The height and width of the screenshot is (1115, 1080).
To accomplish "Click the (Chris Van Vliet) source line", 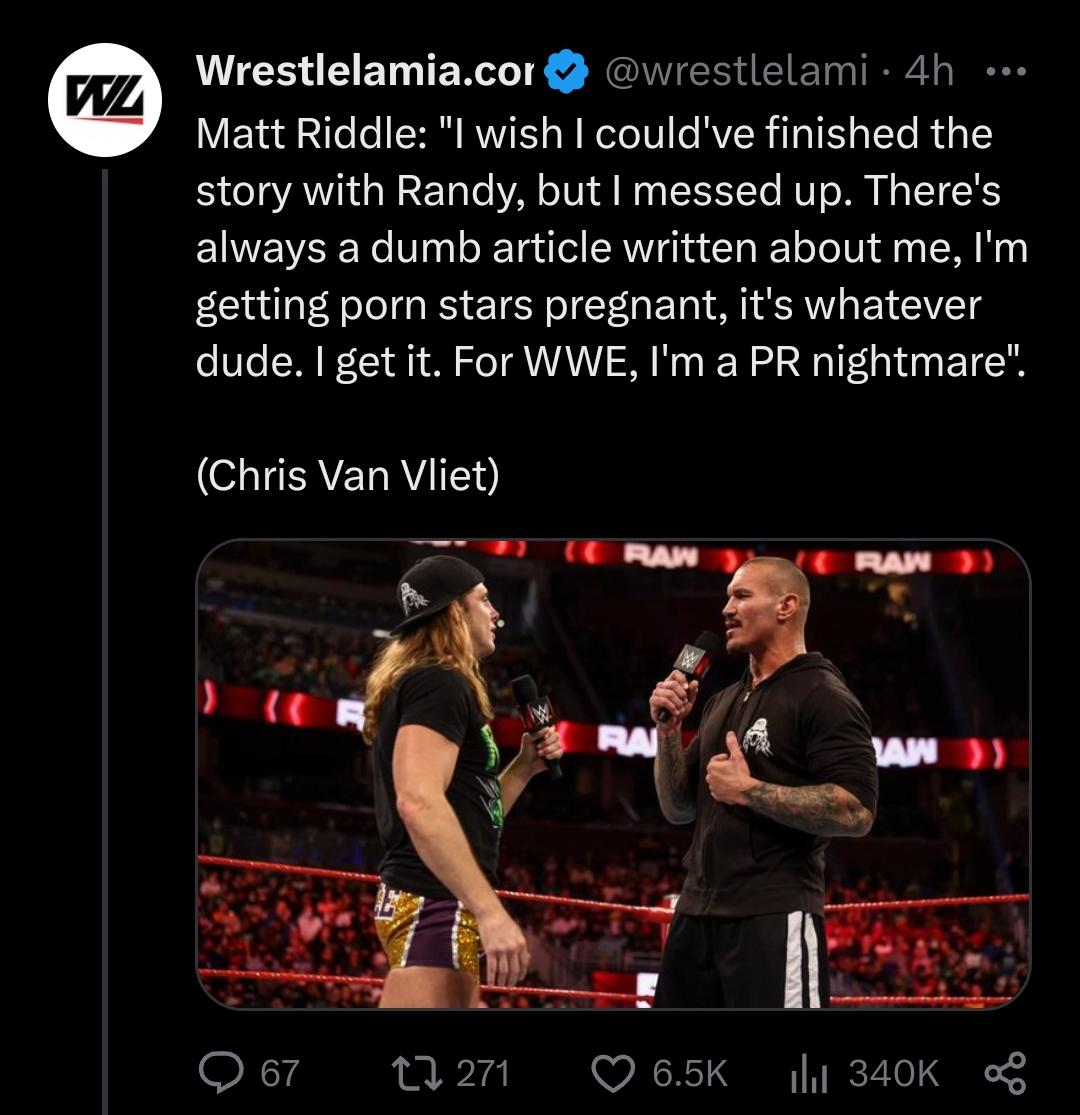I will click(348, 475).
